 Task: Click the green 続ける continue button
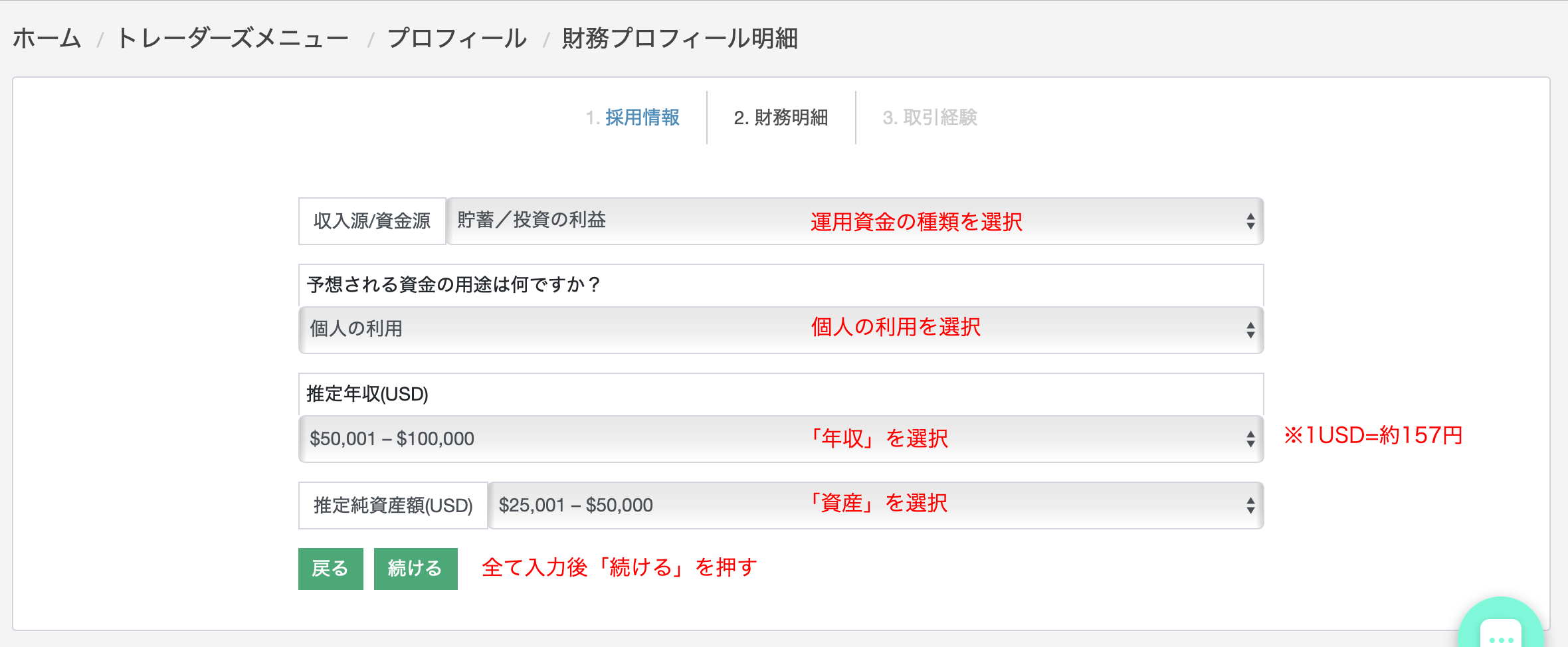(416, 569)
